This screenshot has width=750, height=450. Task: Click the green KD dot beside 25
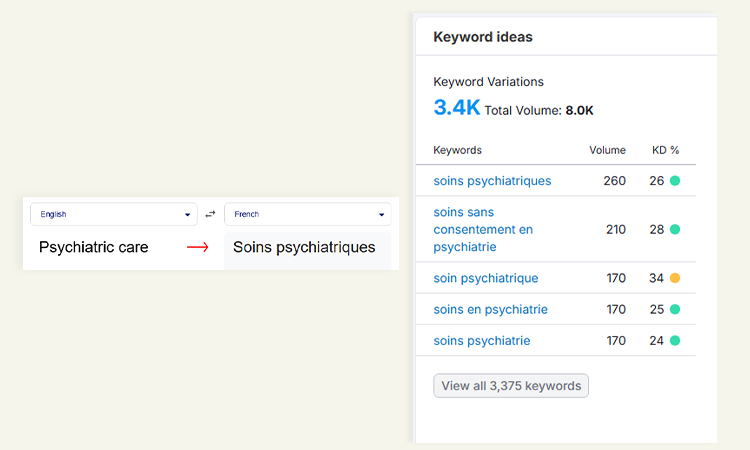tap(675, 309)
